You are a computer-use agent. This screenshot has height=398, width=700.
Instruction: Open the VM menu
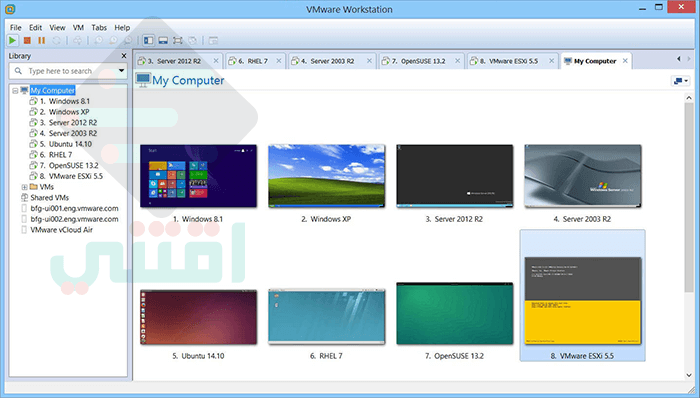[79, 27]
